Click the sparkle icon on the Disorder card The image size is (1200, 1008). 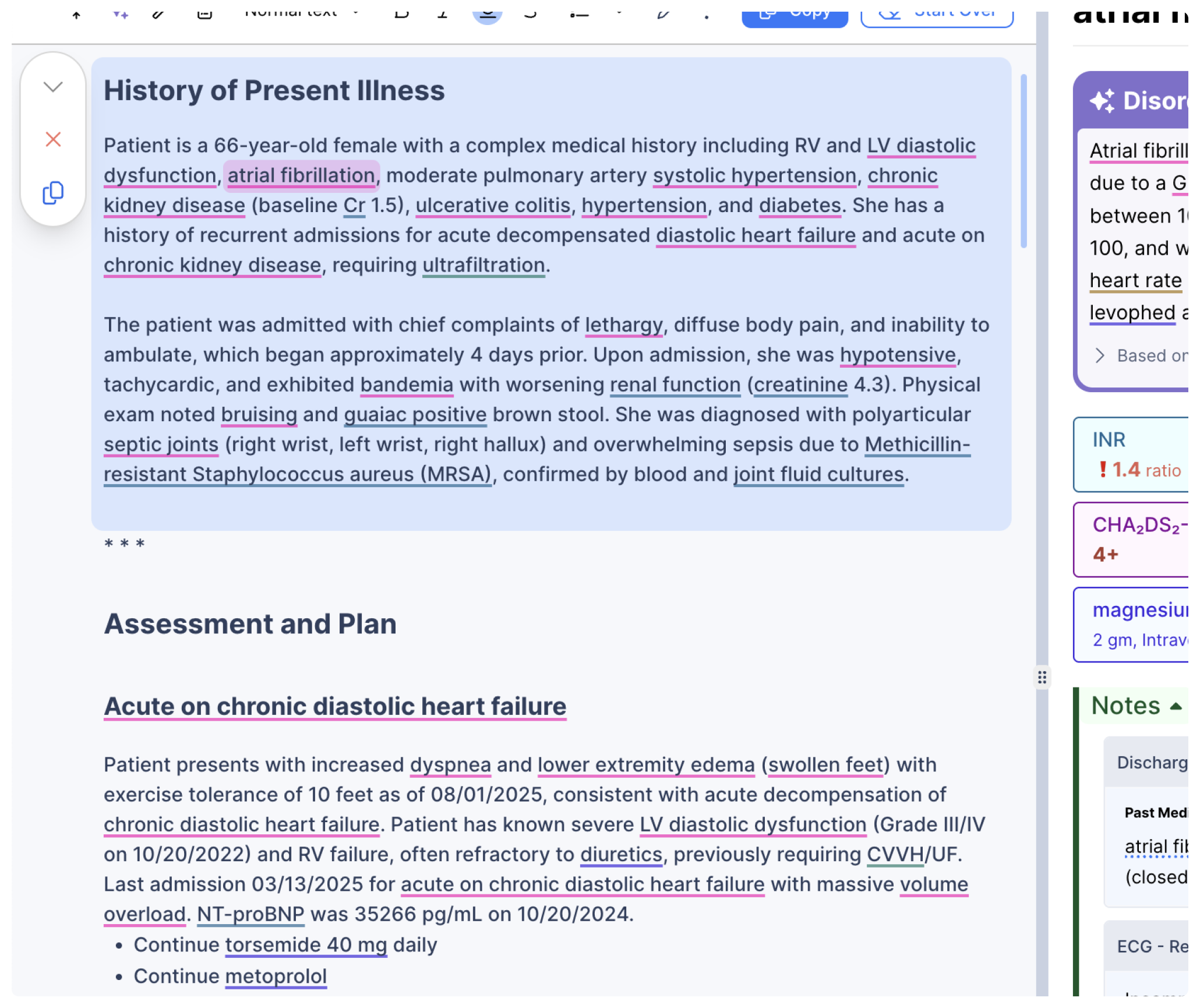[x=1102, y=101]
